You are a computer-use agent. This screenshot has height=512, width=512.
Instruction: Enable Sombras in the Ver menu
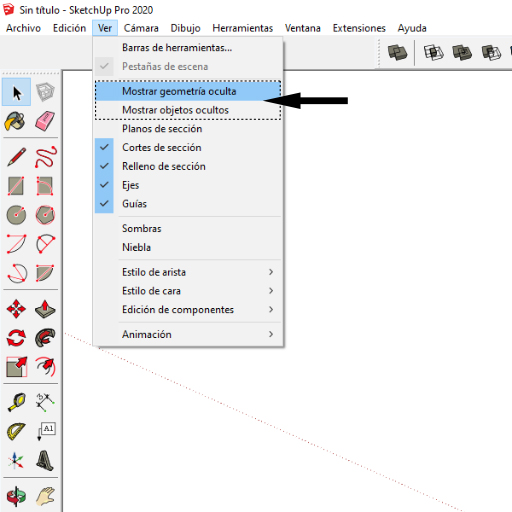[188, 228]
